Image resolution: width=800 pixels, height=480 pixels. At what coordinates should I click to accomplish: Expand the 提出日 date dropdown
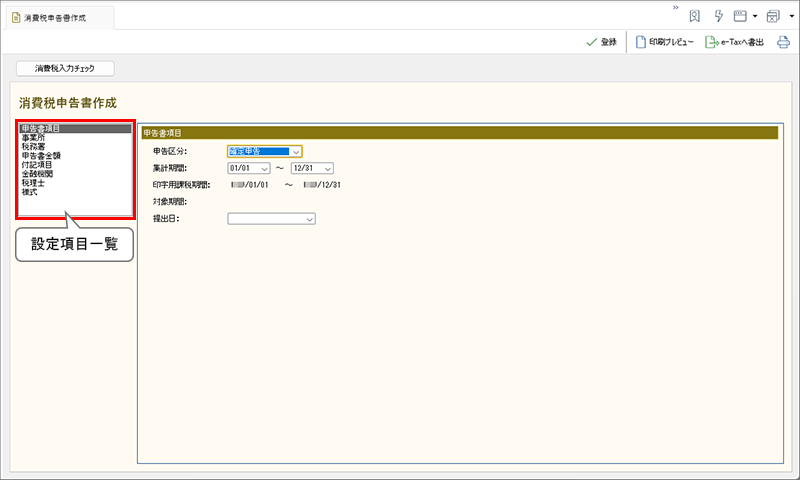tap(310, 218)
